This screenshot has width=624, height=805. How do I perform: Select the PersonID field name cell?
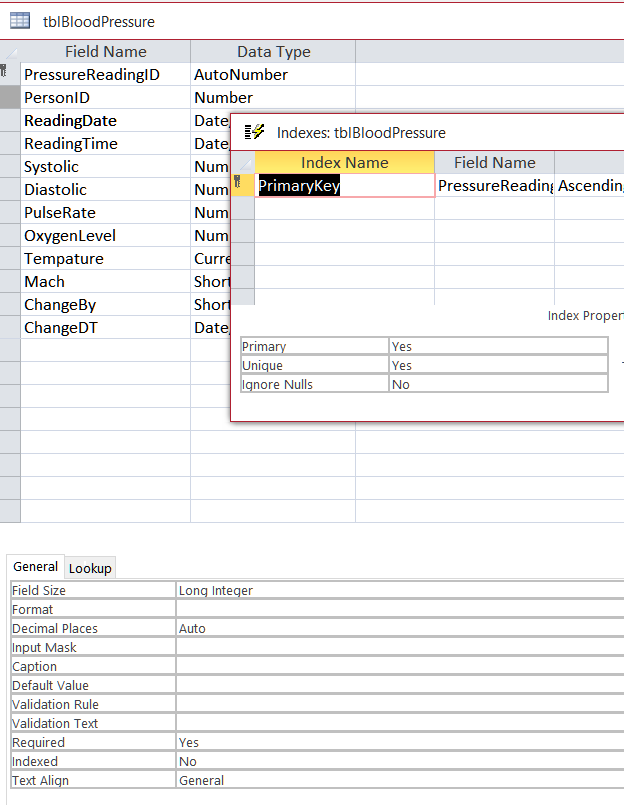point(105,97)
